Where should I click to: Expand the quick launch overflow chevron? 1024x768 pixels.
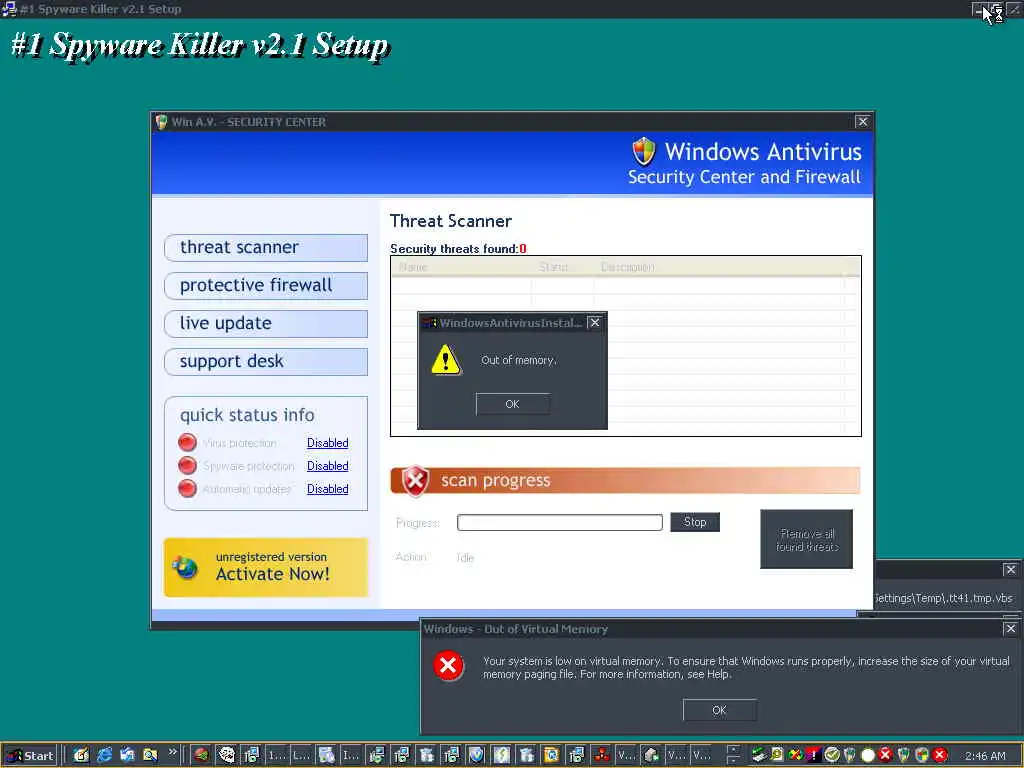click(x=172, y=752)
